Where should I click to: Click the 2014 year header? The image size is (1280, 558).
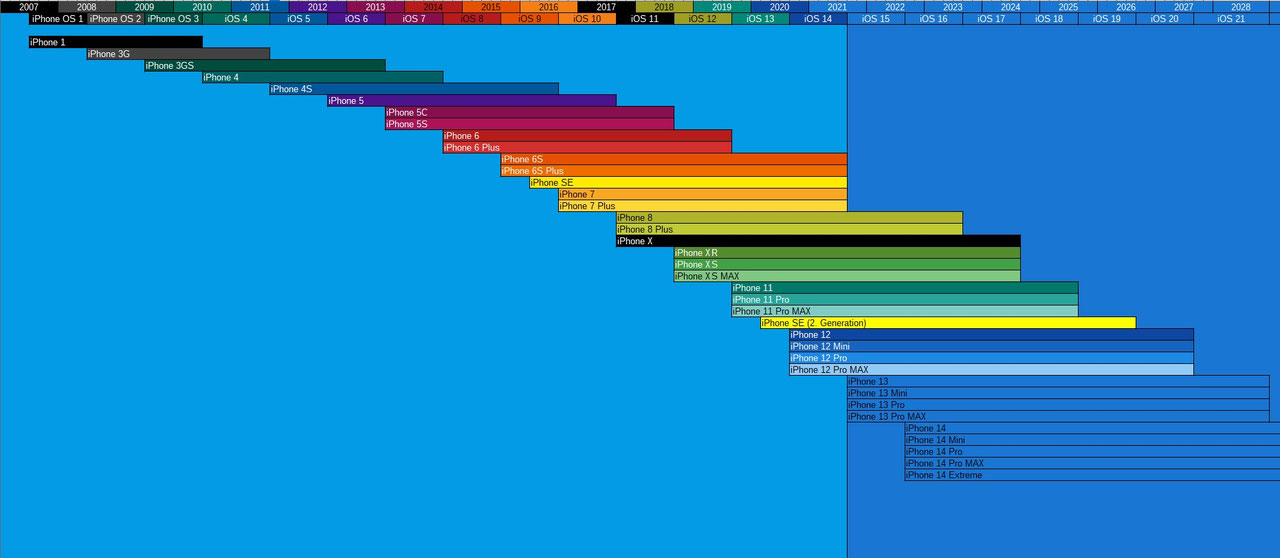coord(433,6)
